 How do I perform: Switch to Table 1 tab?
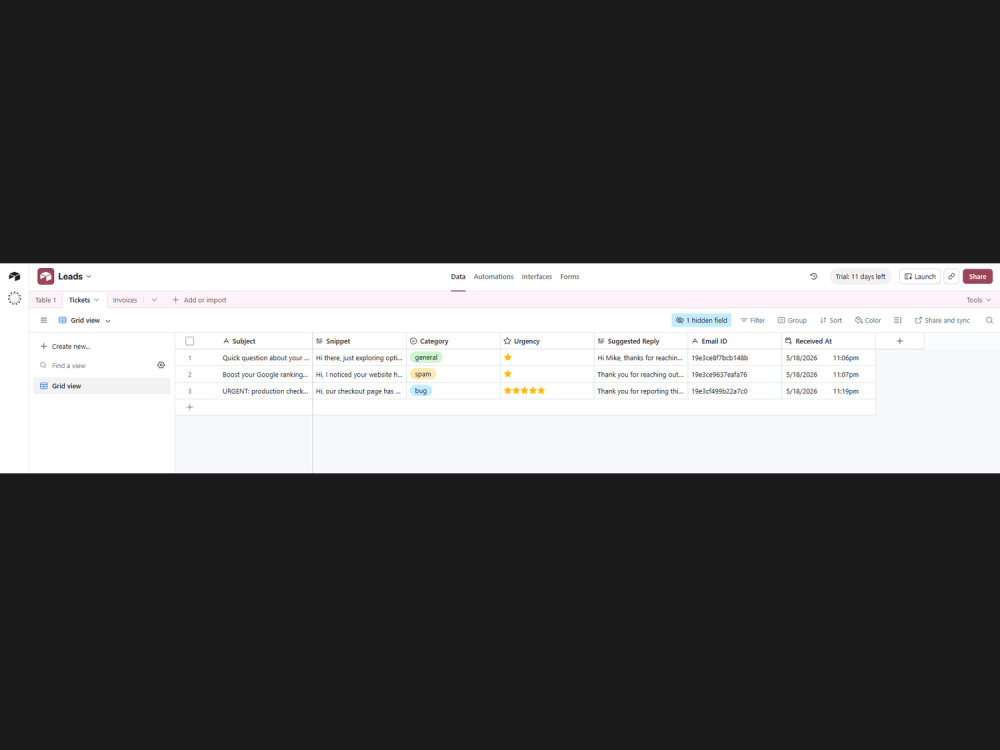pyautogui.click(x=45, y=300)
